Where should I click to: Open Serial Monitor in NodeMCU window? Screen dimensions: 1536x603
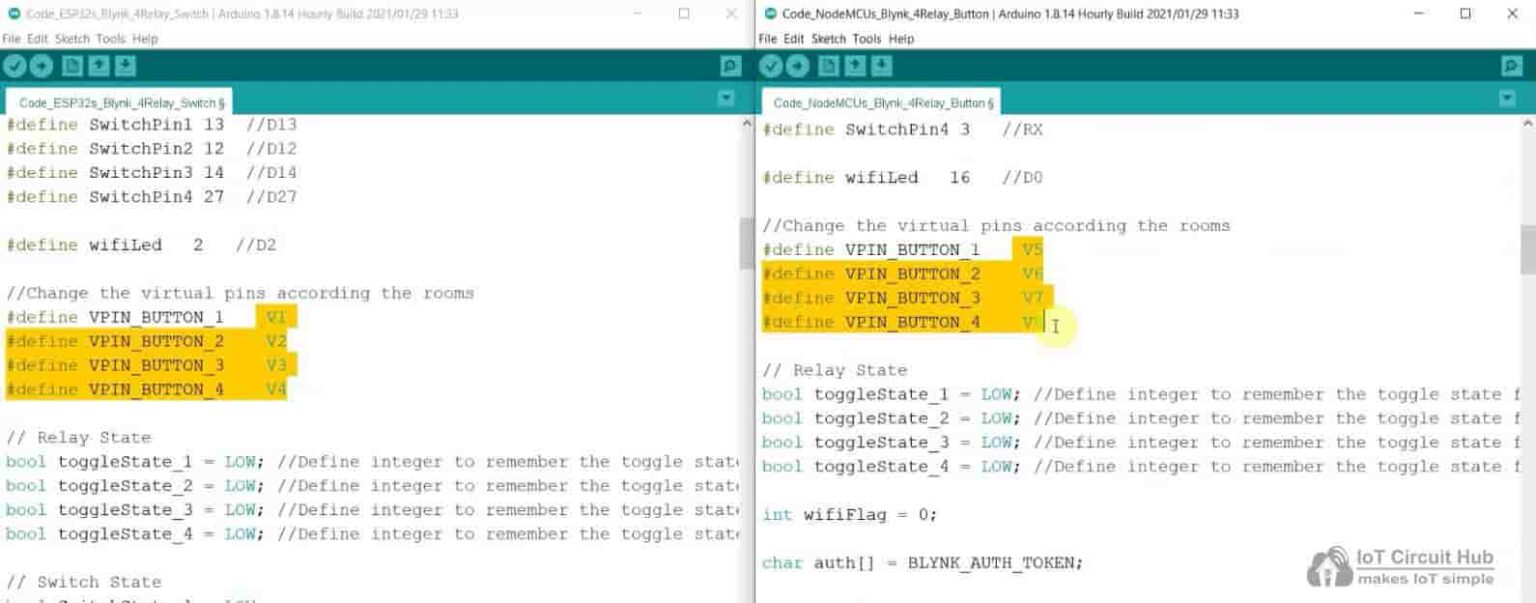[x=1512, y=66]
